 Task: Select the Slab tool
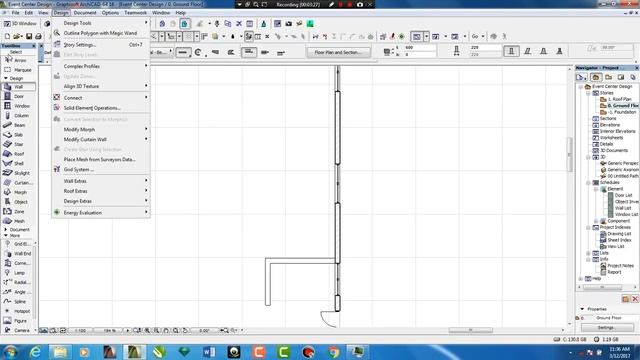(18, 135)
